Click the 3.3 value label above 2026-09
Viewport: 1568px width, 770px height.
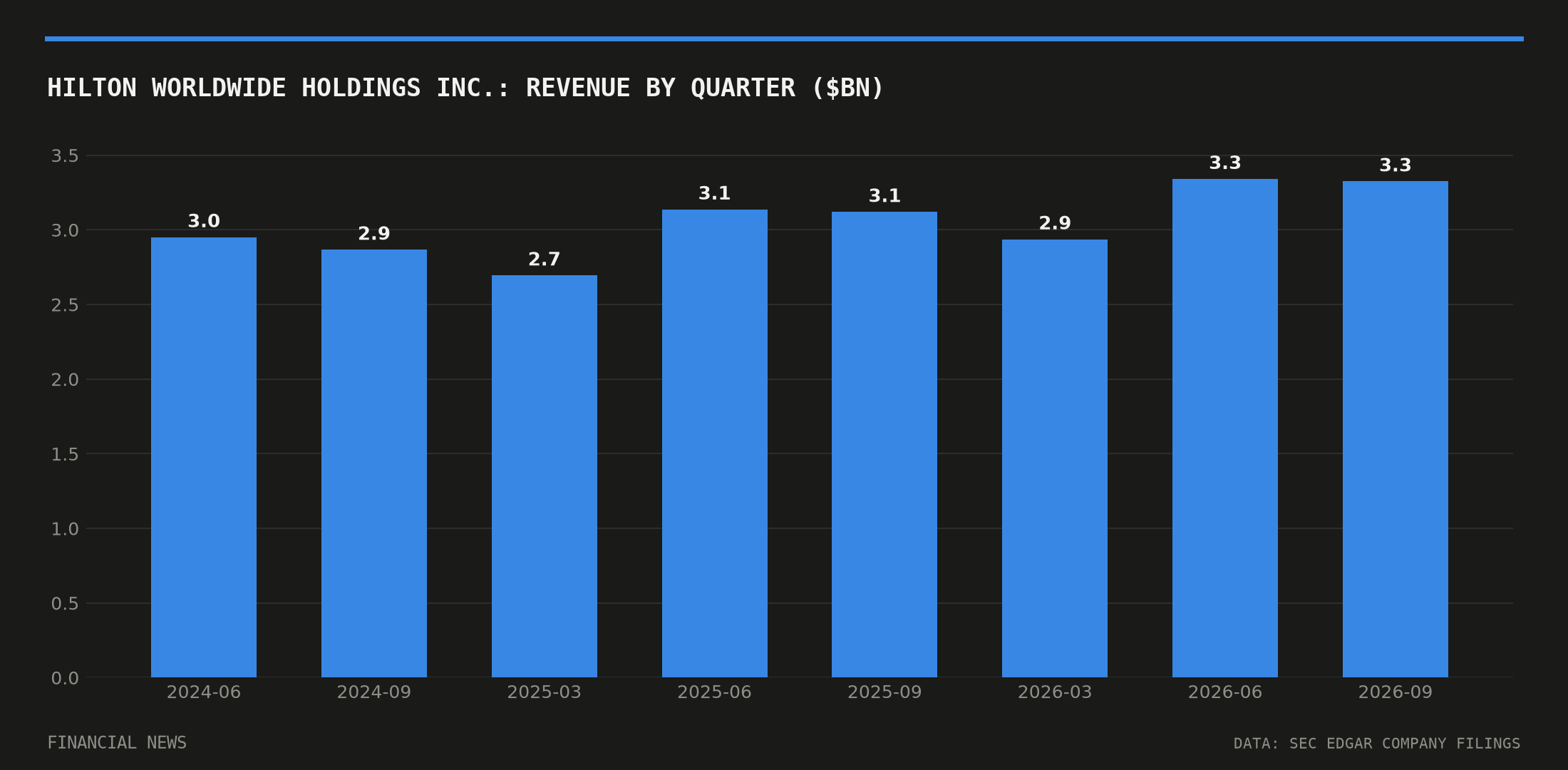1396,165
